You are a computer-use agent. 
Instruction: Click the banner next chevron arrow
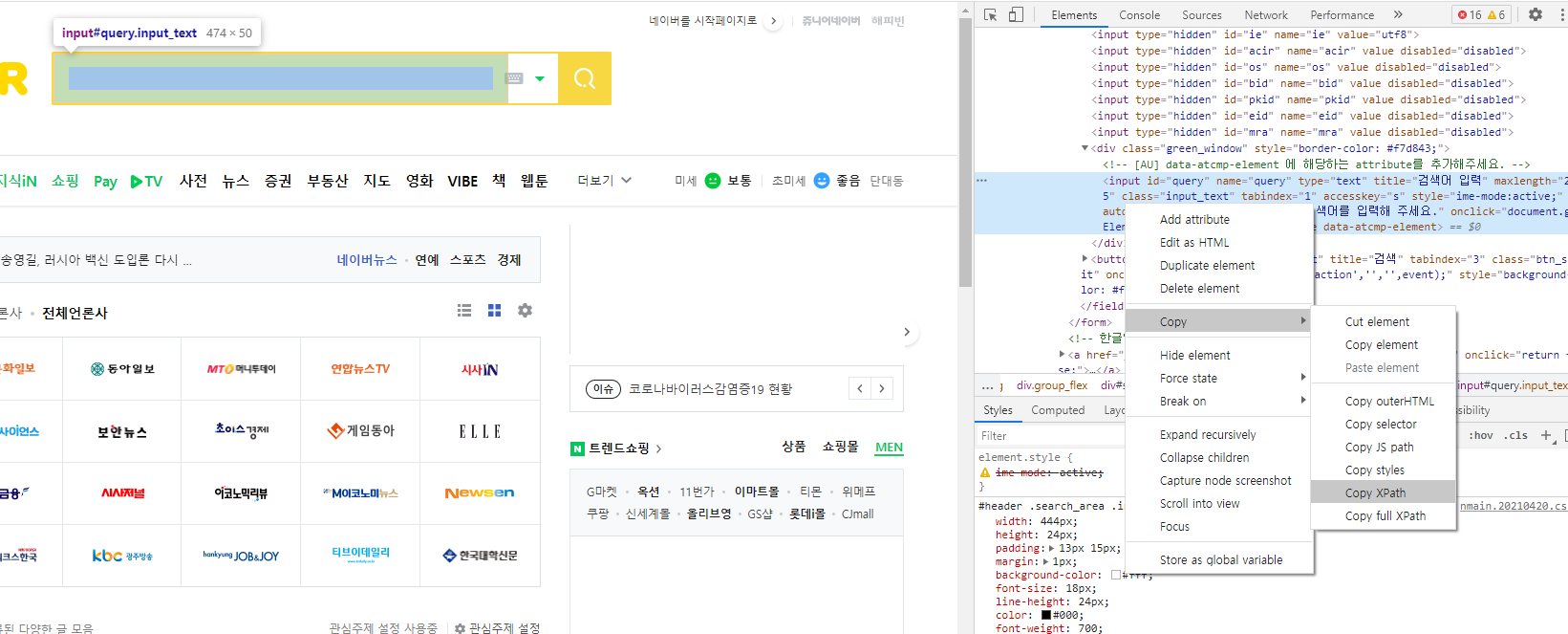pos(907,332)
